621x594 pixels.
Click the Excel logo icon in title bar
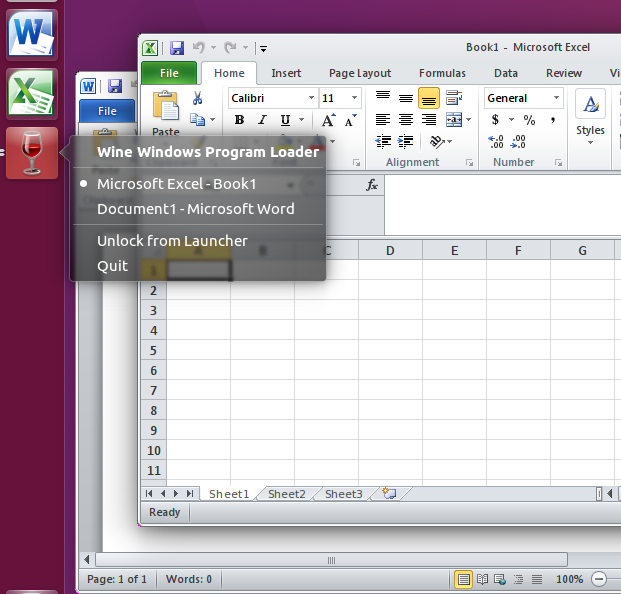150,48
